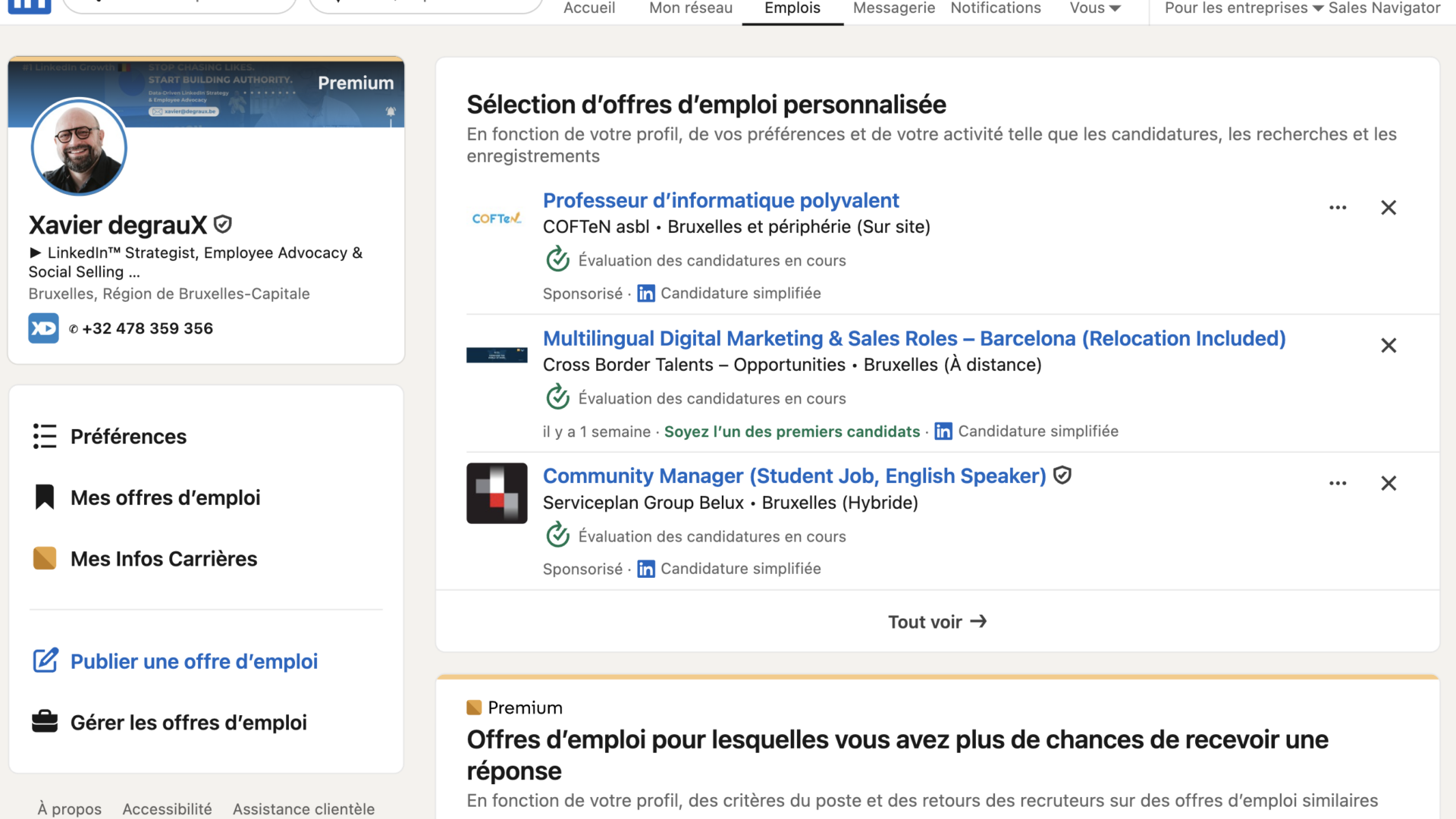
Task: Click Xavier degrauX profile photo
Action: point(79,147)
